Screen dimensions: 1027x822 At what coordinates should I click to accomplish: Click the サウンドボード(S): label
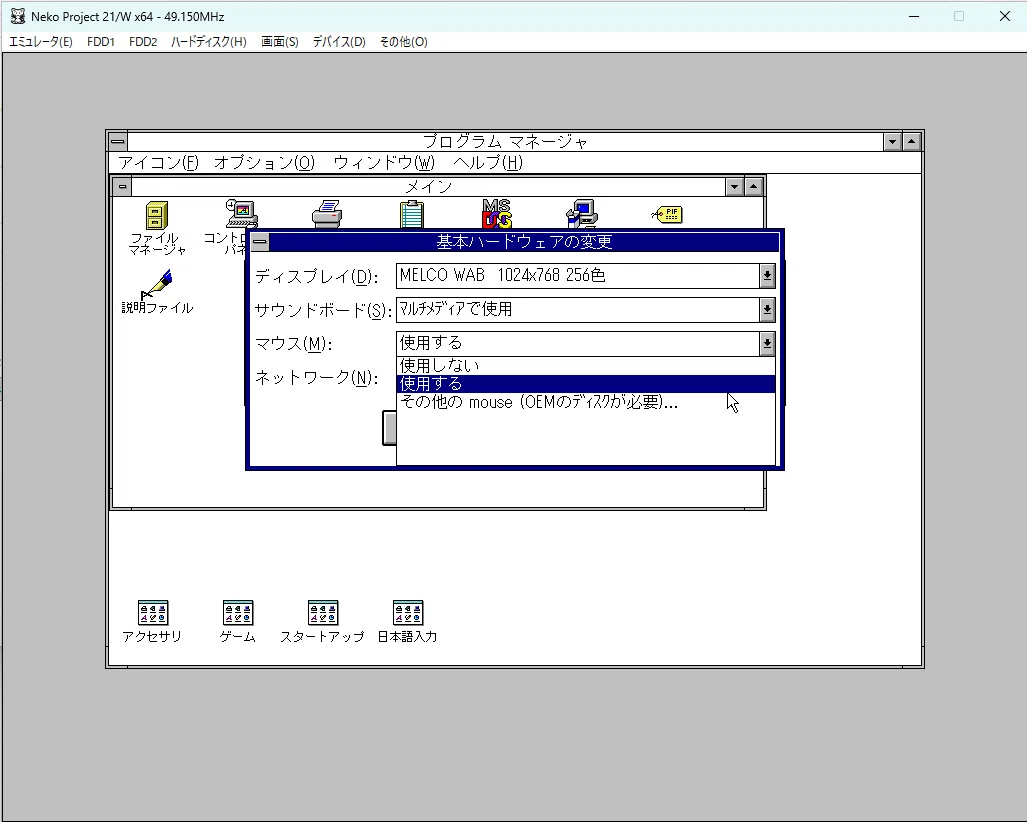(323, 310)
